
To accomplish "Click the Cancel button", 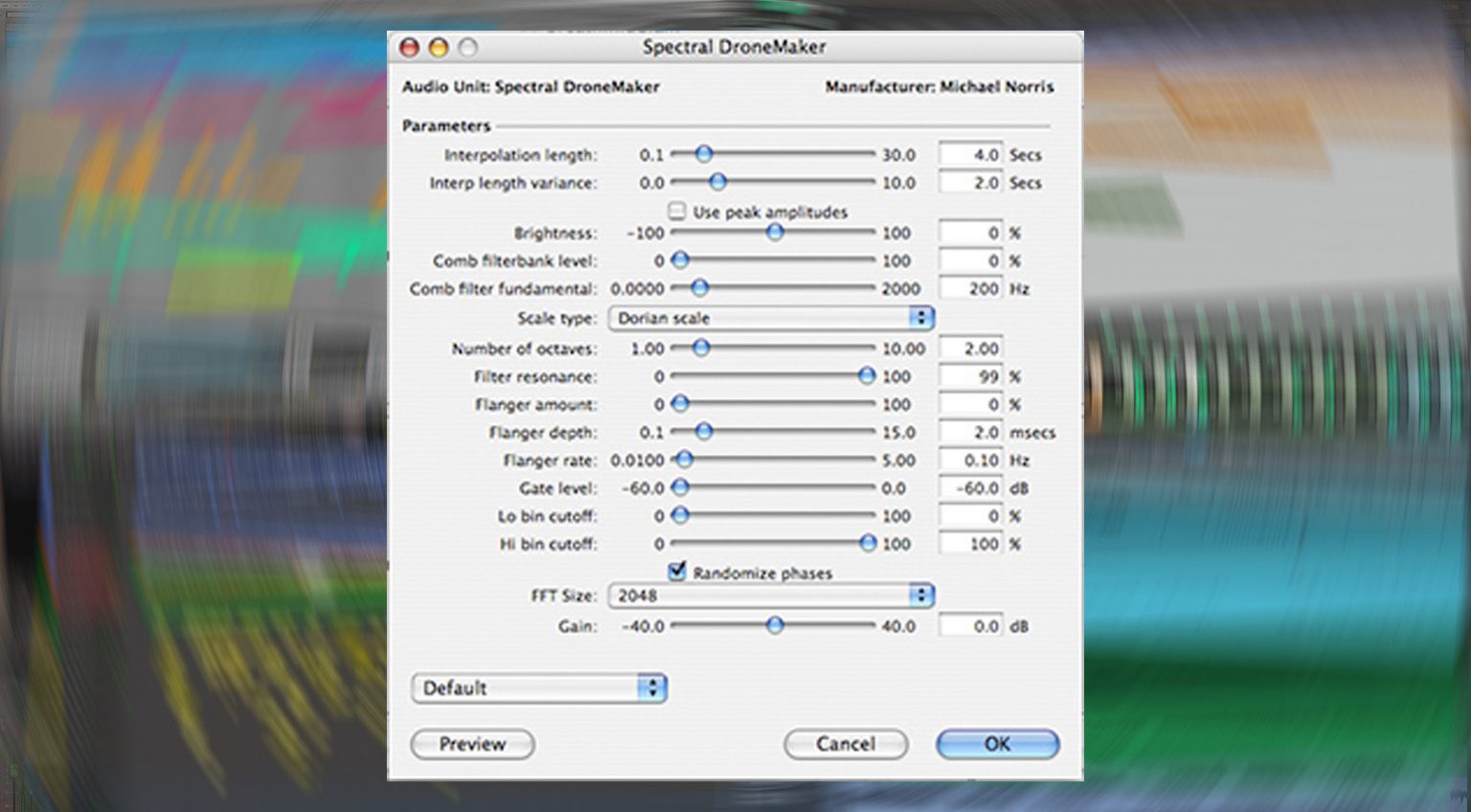I will click(846, 744).
